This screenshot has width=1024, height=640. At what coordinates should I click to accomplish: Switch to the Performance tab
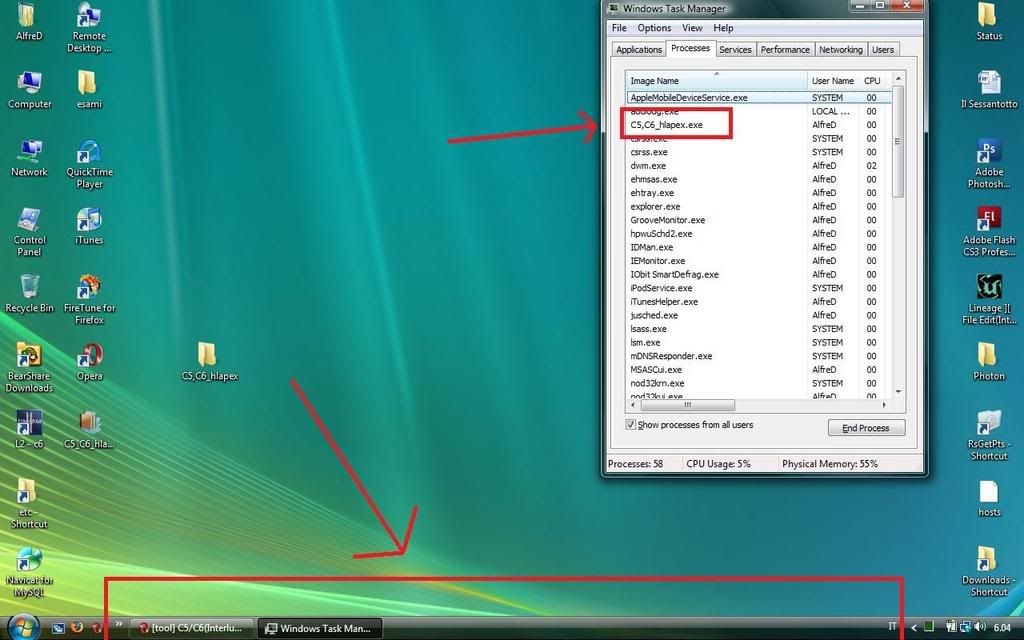point(785,49)
